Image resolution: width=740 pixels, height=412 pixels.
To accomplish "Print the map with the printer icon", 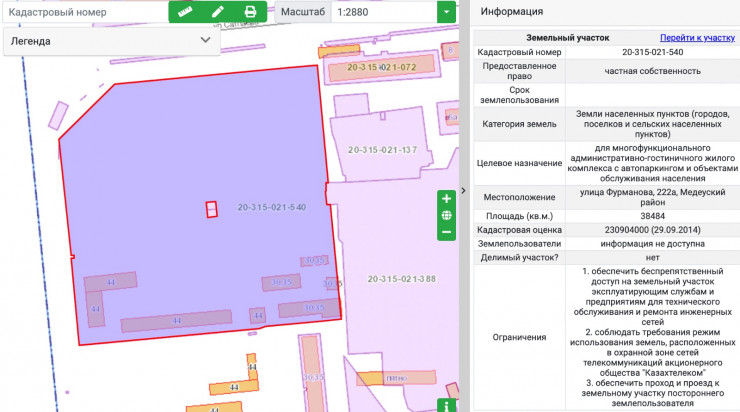I will (250, 12).
